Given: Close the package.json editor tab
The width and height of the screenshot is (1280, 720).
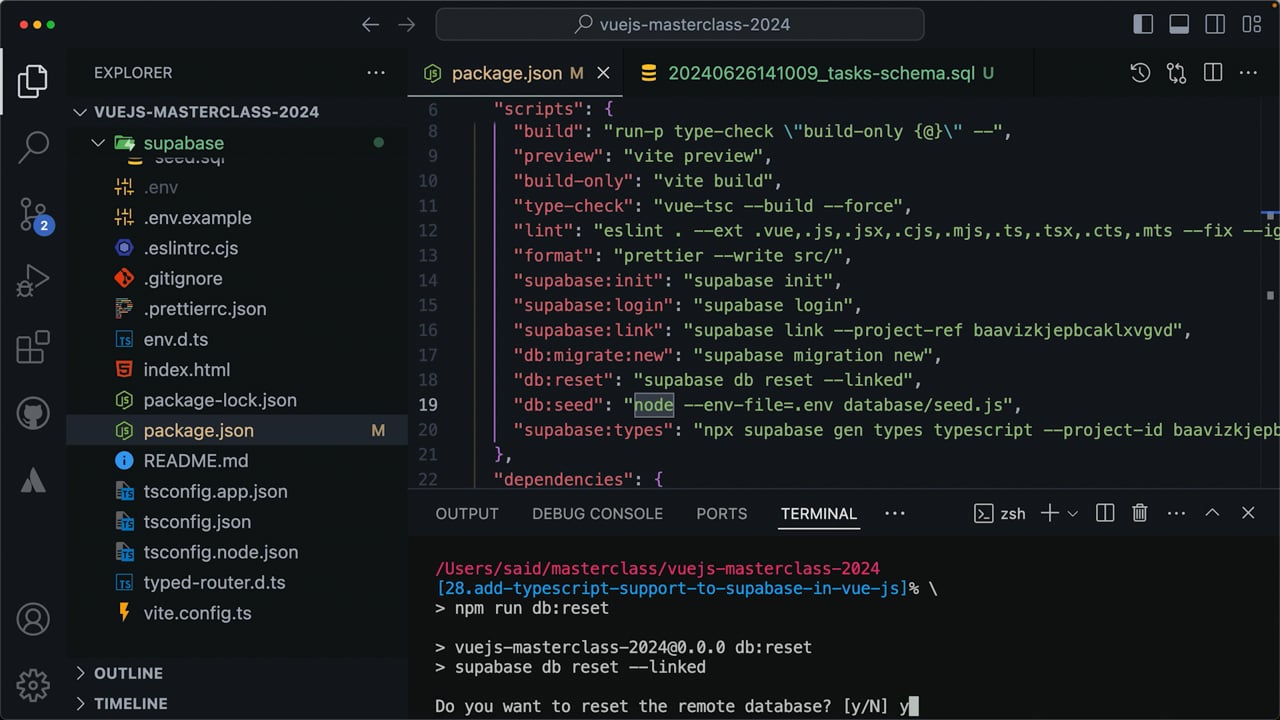Looking at the screenshot, I should [603, 73].
